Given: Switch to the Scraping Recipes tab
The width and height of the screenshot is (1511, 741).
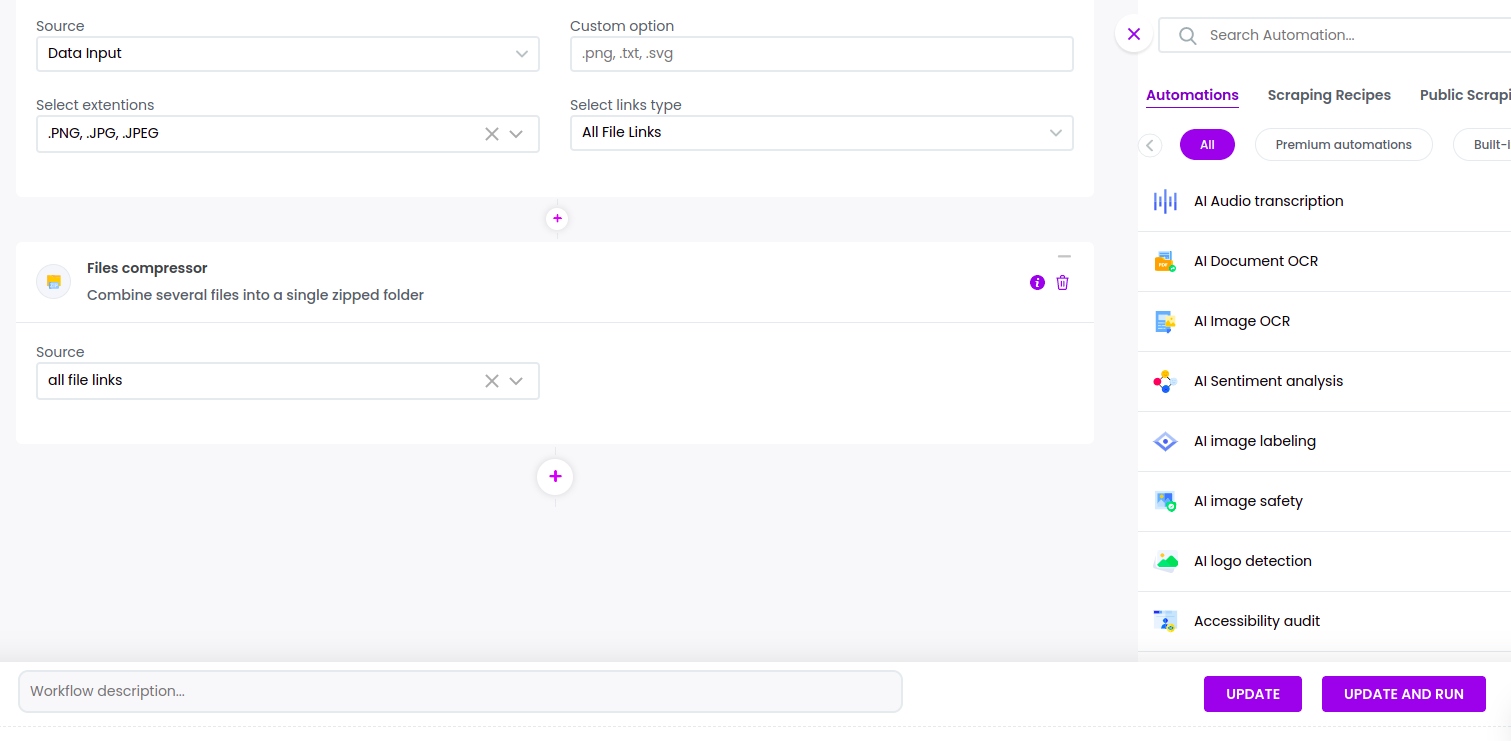Looking at the screenshot, I should click(x=1329, y=95).
